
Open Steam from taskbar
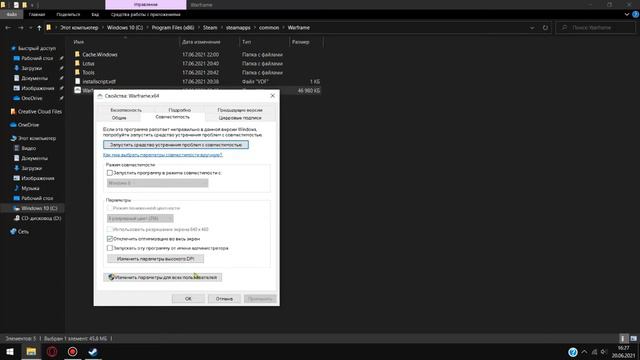pos(93,351)
